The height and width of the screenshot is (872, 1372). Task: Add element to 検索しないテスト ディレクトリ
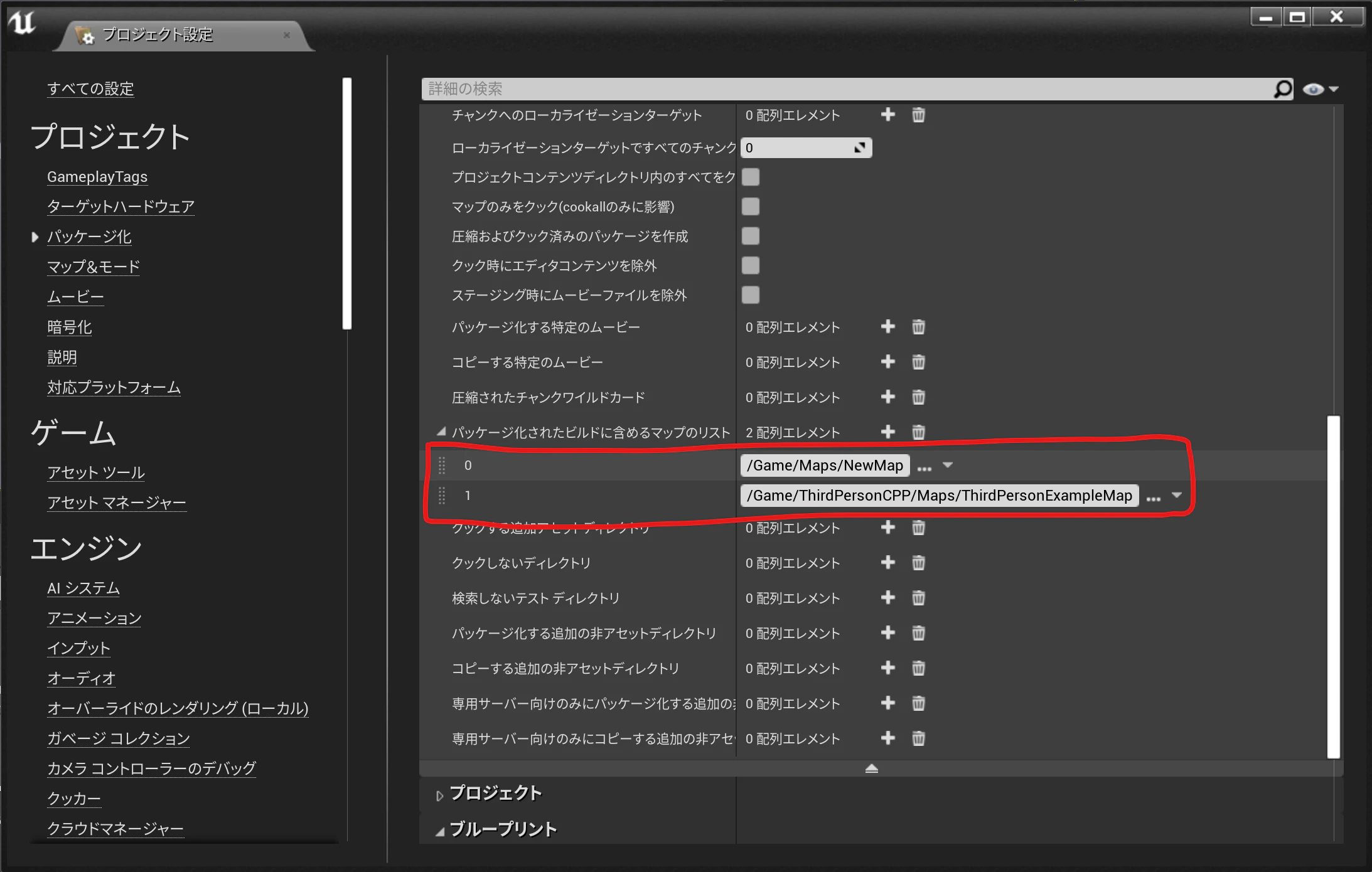(x=887, y=598)
